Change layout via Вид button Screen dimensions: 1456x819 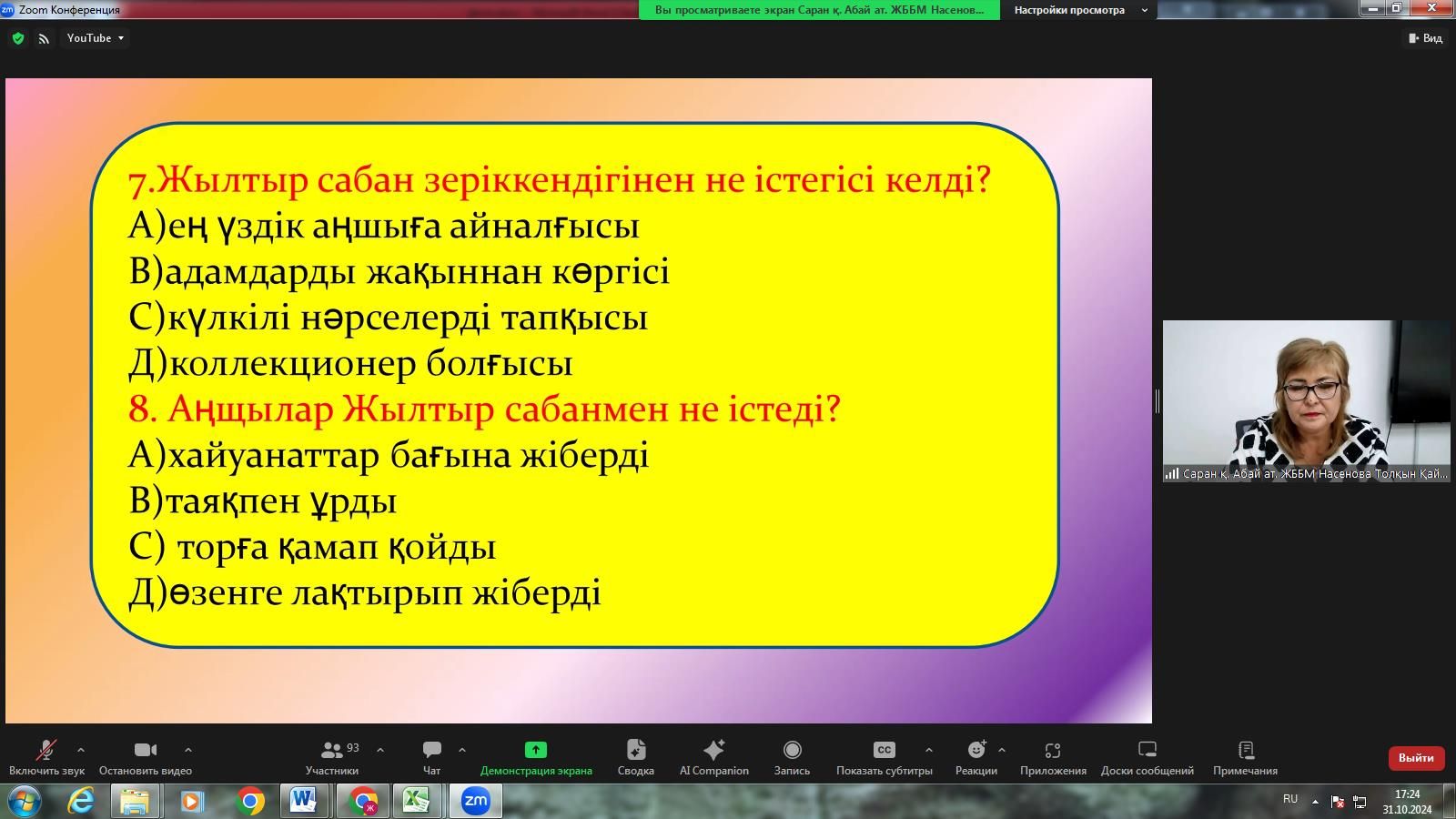click(x=1426, y=38)
